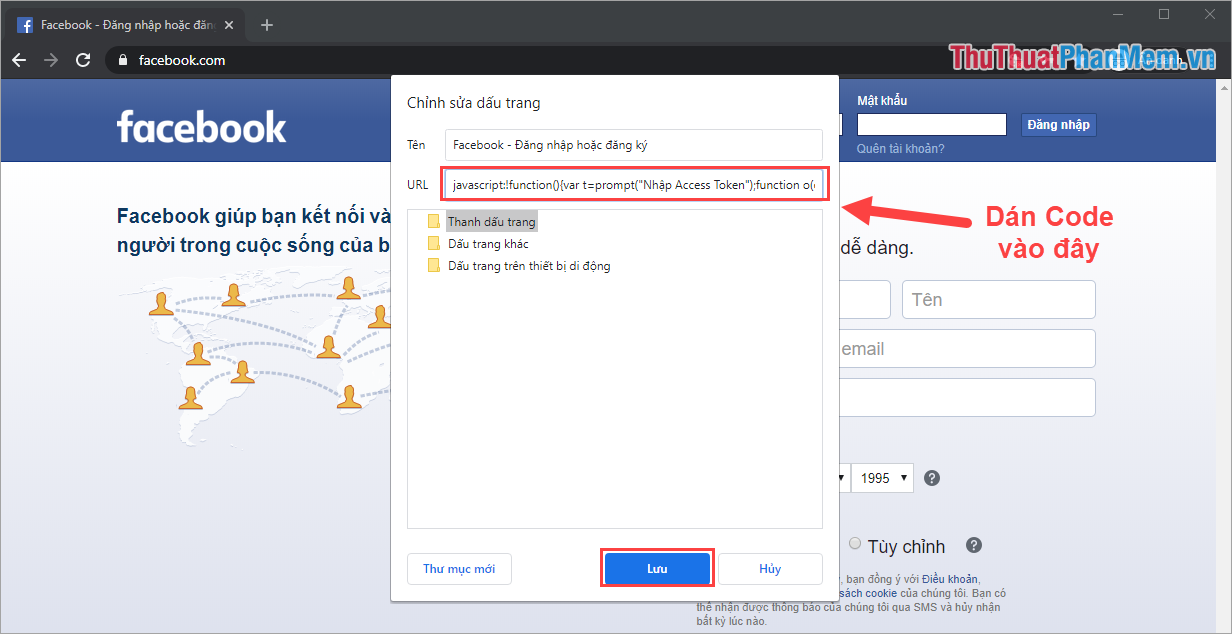Select the Tùy chỉnh radio button
The width and height of the screenshot is (1232, 634).
point(855,544)
